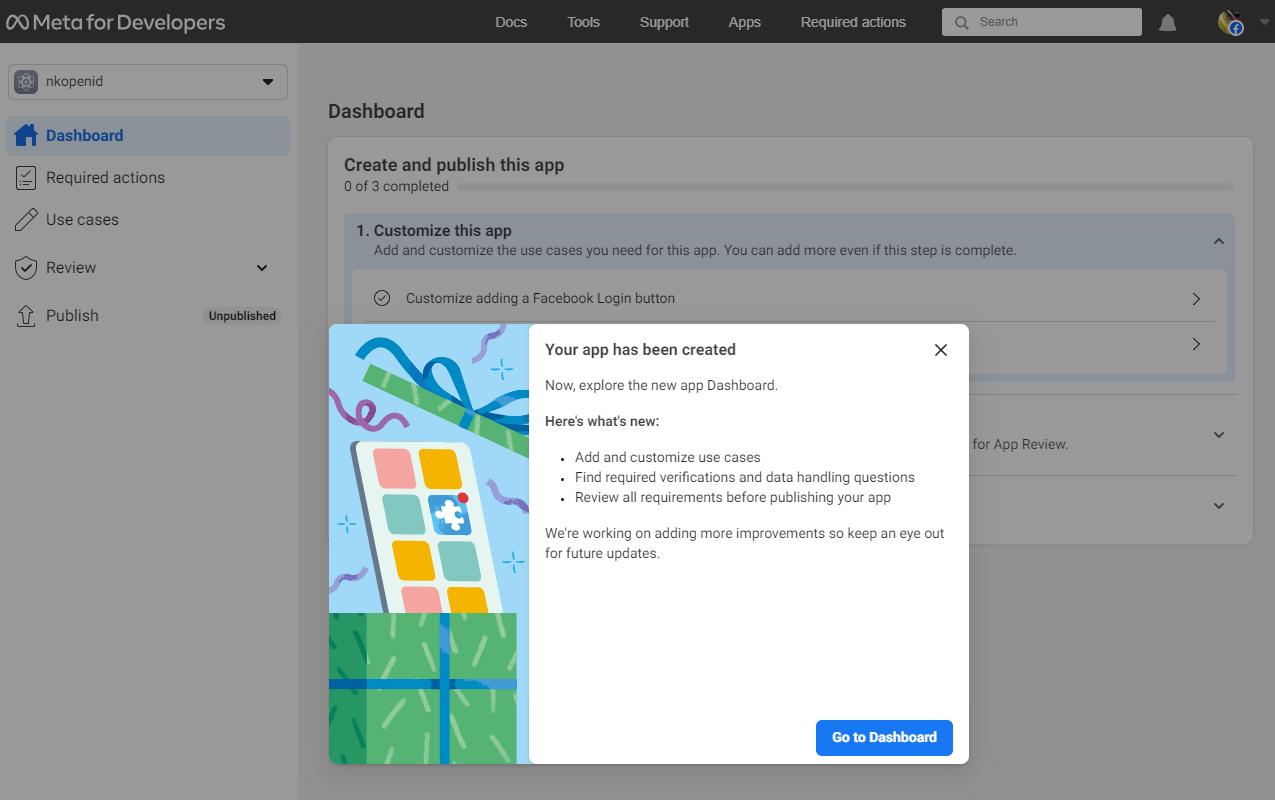This screenshot has height=800, width=1275.
Task: Collapse the Customize this app section
Action: tap(1219, 241)
